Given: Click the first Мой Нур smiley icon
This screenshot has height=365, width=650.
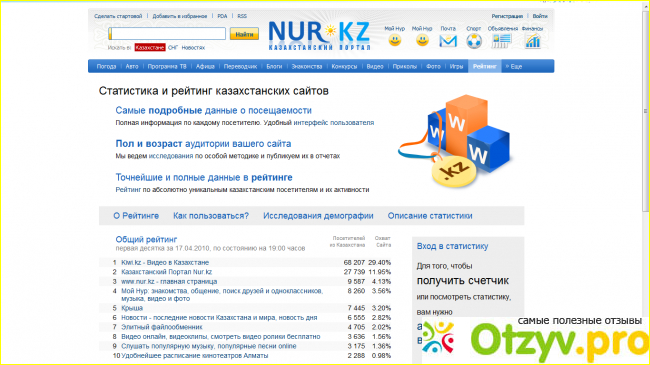Looking at the screenshot, I should (x=395, y=41).
